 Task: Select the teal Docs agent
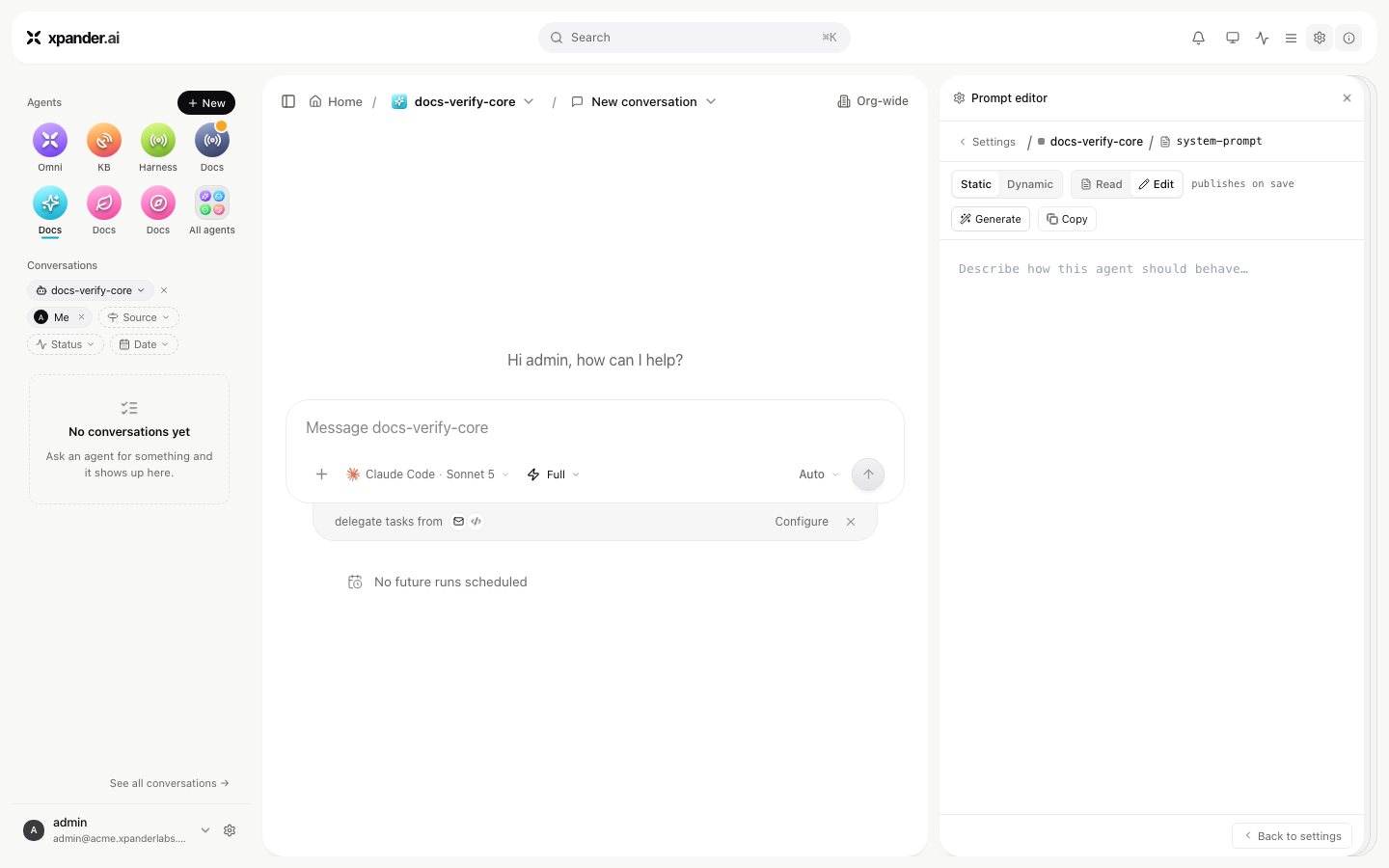tap(50, 210)
